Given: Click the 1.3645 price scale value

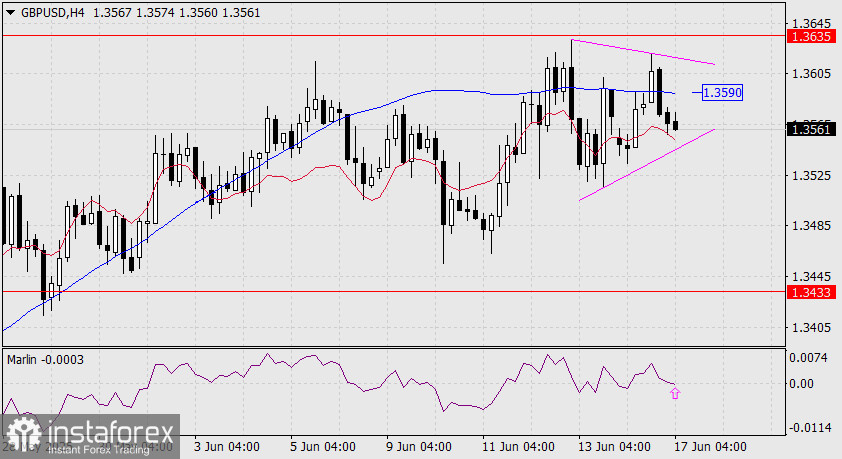Looking at the screenshot, I should pos(811,23).
